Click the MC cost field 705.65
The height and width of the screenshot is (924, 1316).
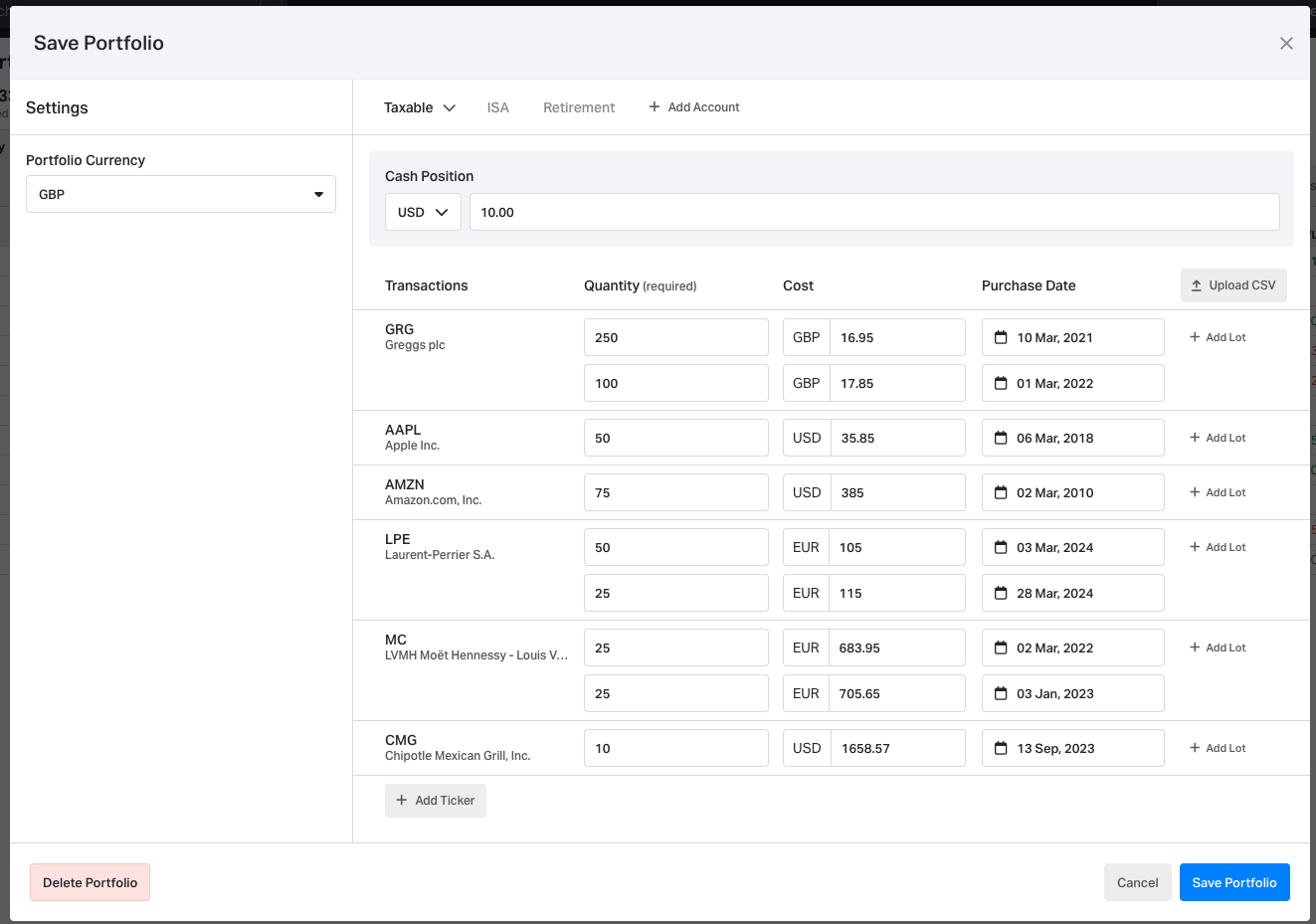(x=897, y=693)
